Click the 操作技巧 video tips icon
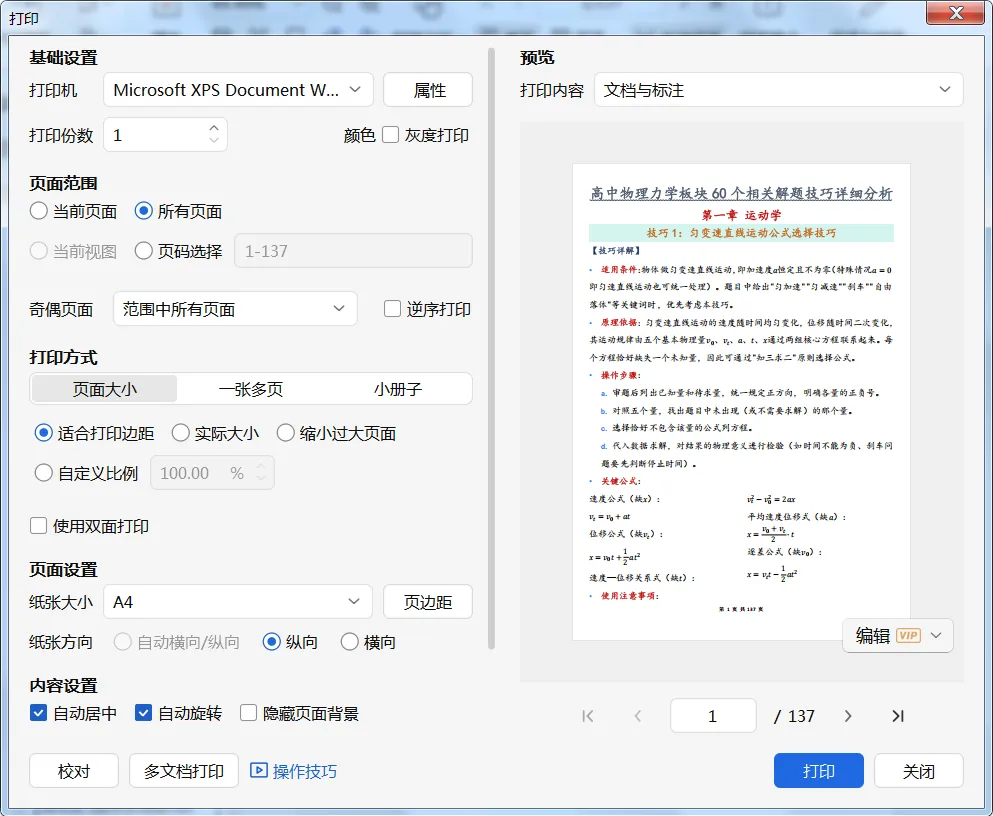The height and width of the screenshot is (816, 993). click(x=258, y=770)
